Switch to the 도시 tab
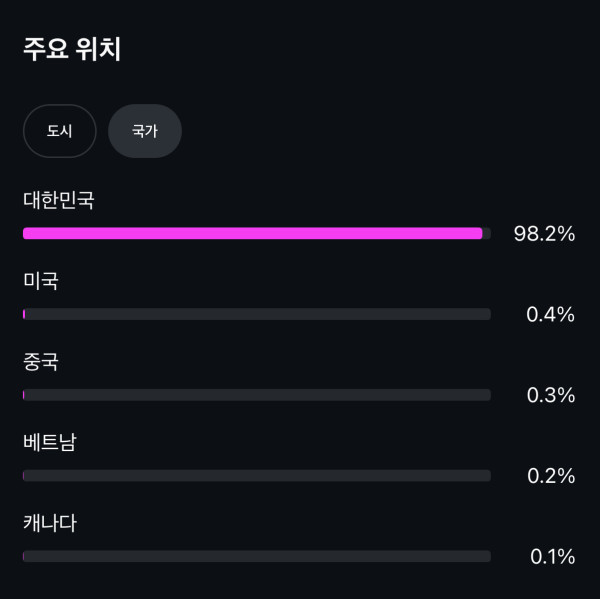This screenshot has width=600, height=599. [x=60, y=131]
